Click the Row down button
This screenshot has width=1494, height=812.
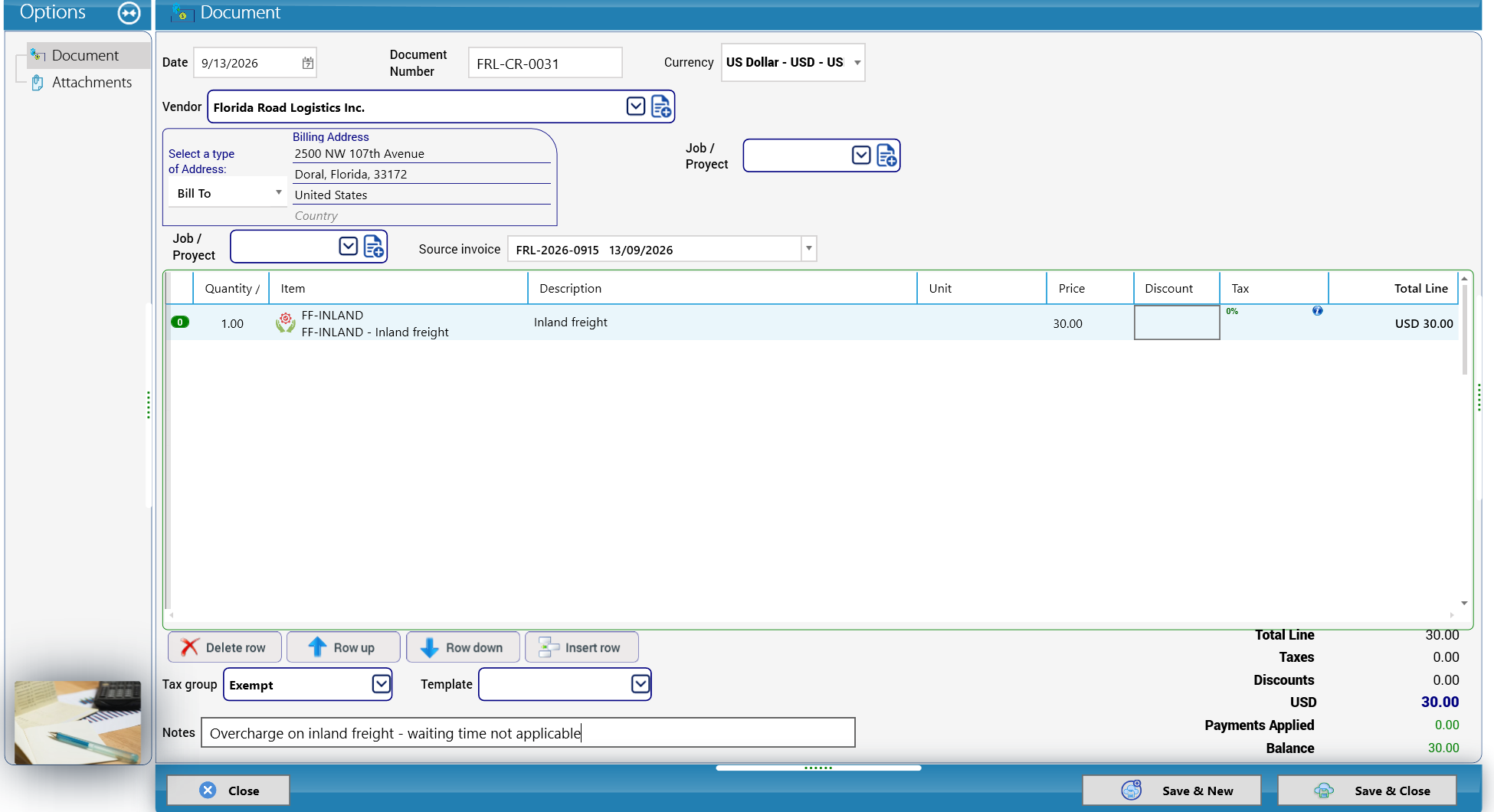(463, 647)
